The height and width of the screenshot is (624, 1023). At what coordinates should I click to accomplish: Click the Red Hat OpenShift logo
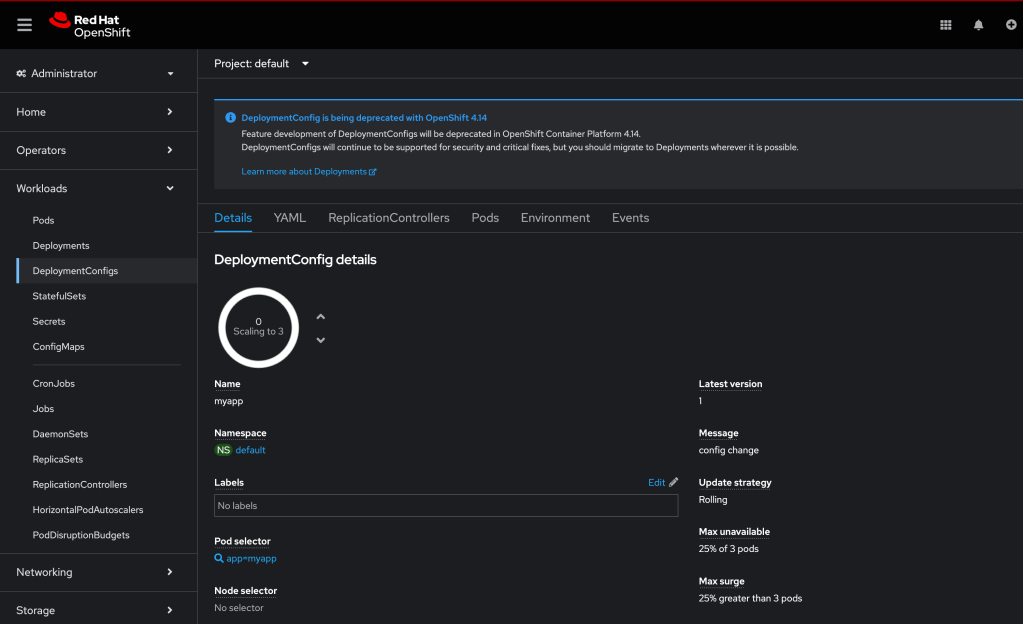point(90,25)
